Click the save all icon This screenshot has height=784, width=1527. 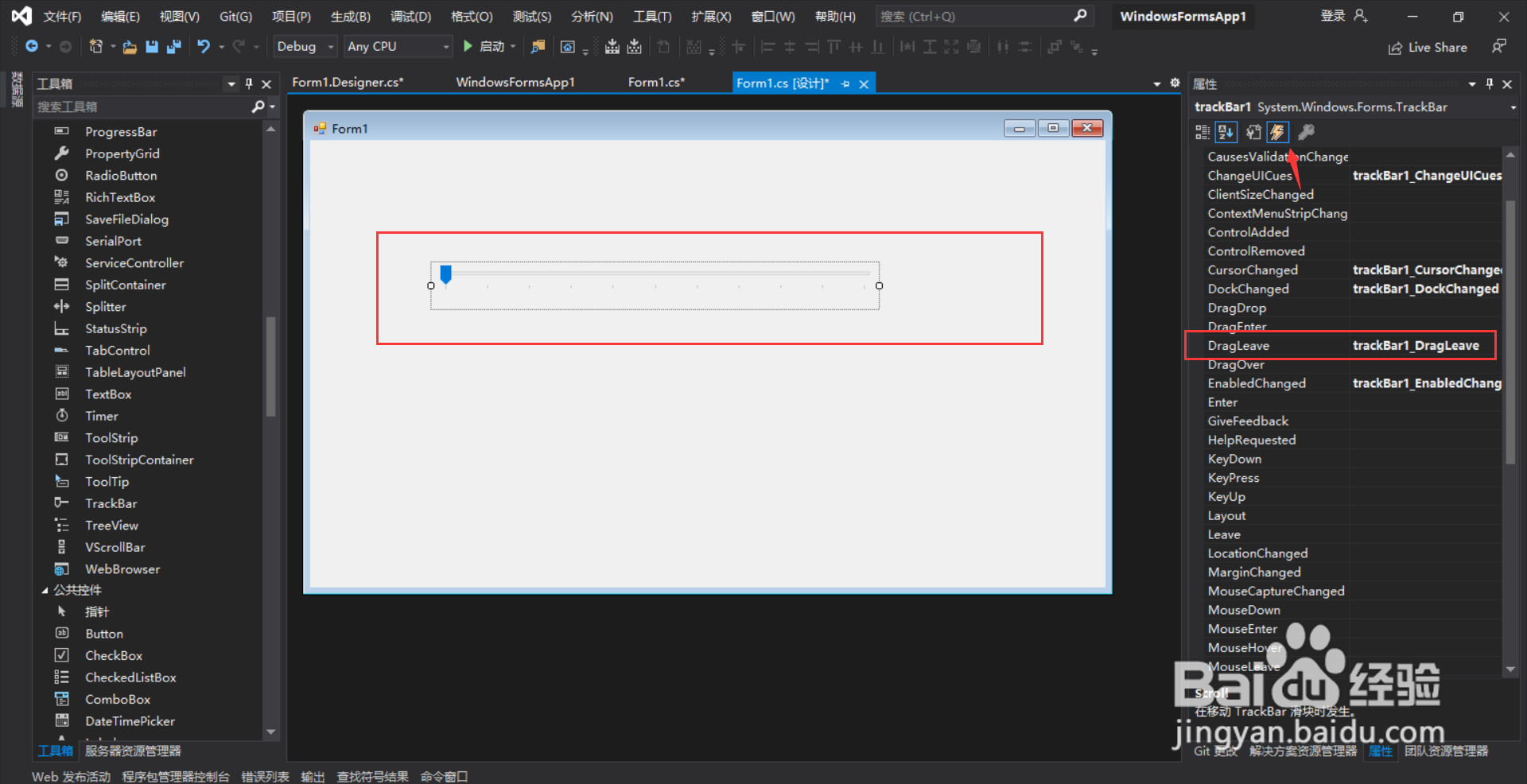pyautogui.click(x=173, y=47)
